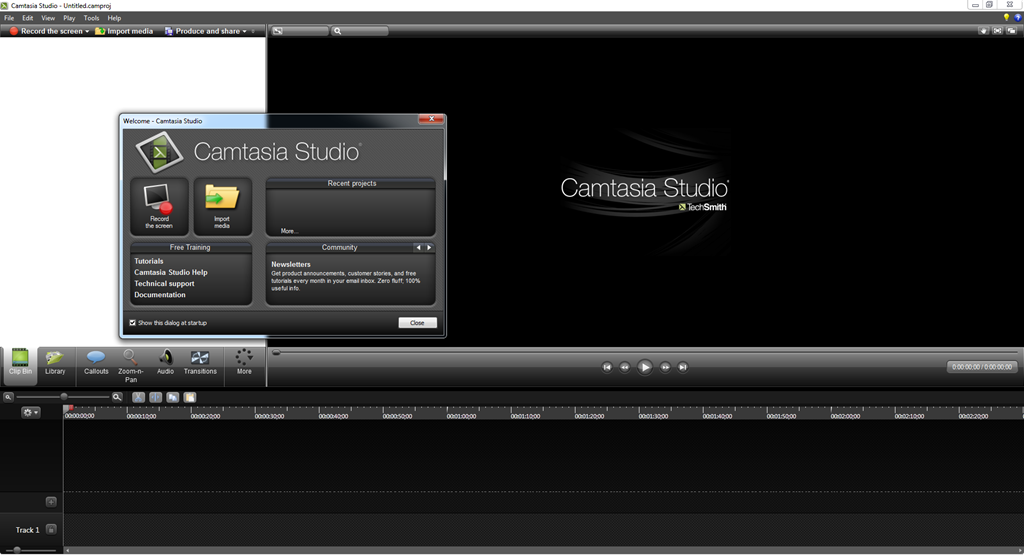
Task: Click the lightbulb tips icon
Action: [x=1006, y=18]
